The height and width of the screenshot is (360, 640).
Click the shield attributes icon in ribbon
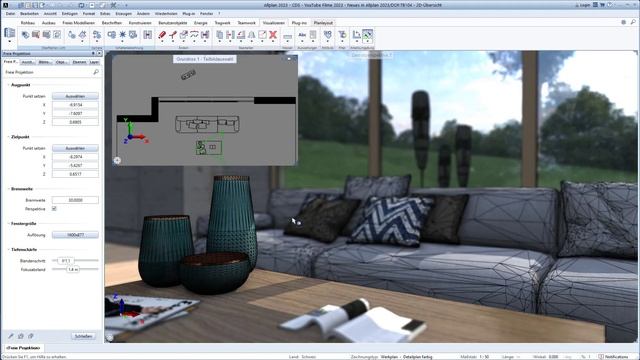[x=327, y=35]
